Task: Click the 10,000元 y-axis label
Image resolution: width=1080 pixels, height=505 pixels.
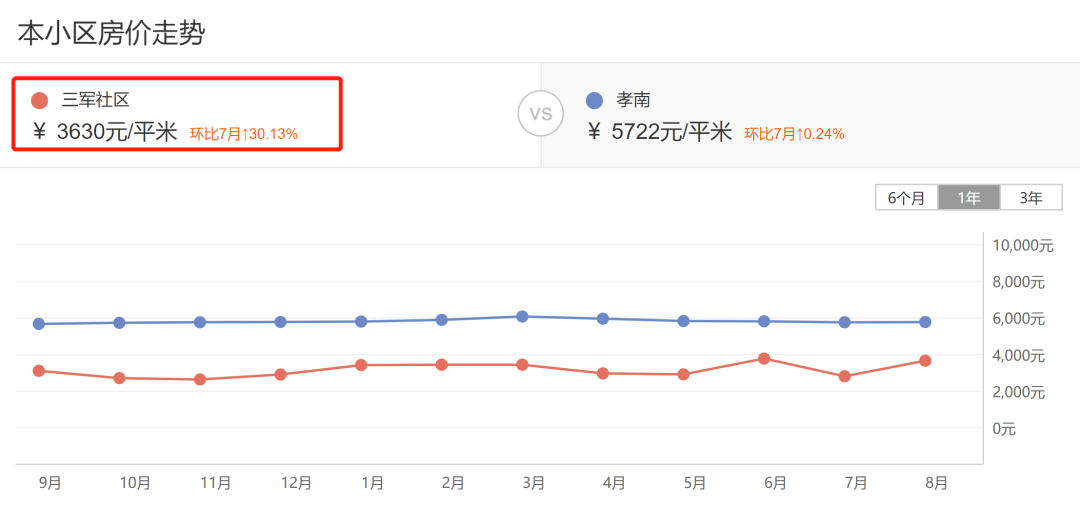Action: coord(1023,245)
